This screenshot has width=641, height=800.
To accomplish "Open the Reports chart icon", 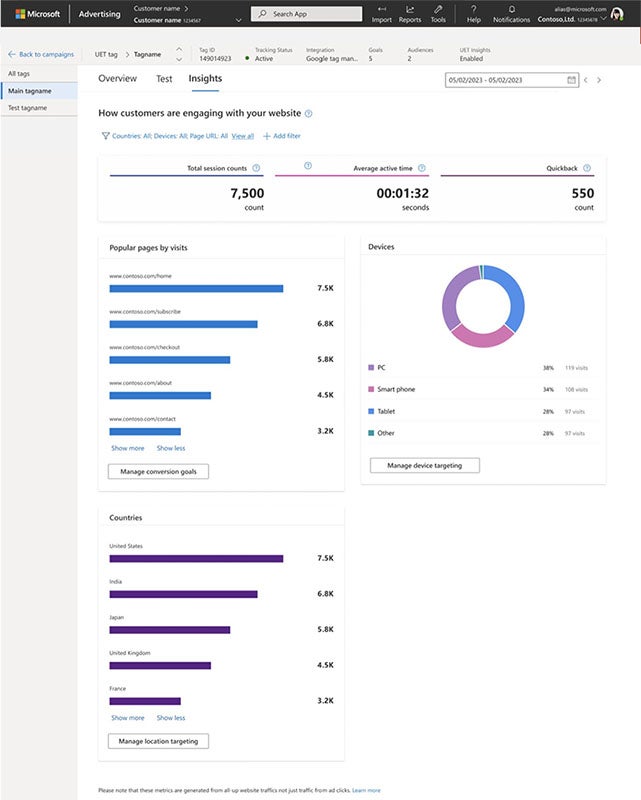I will [410, 9].
